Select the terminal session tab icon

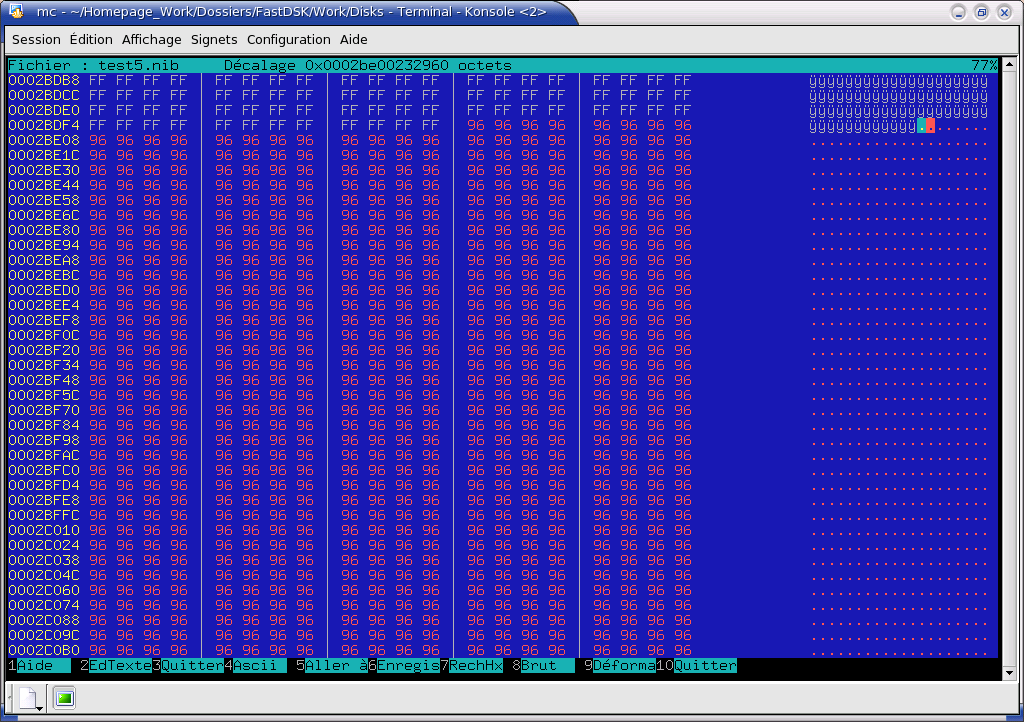coord(64,698)
